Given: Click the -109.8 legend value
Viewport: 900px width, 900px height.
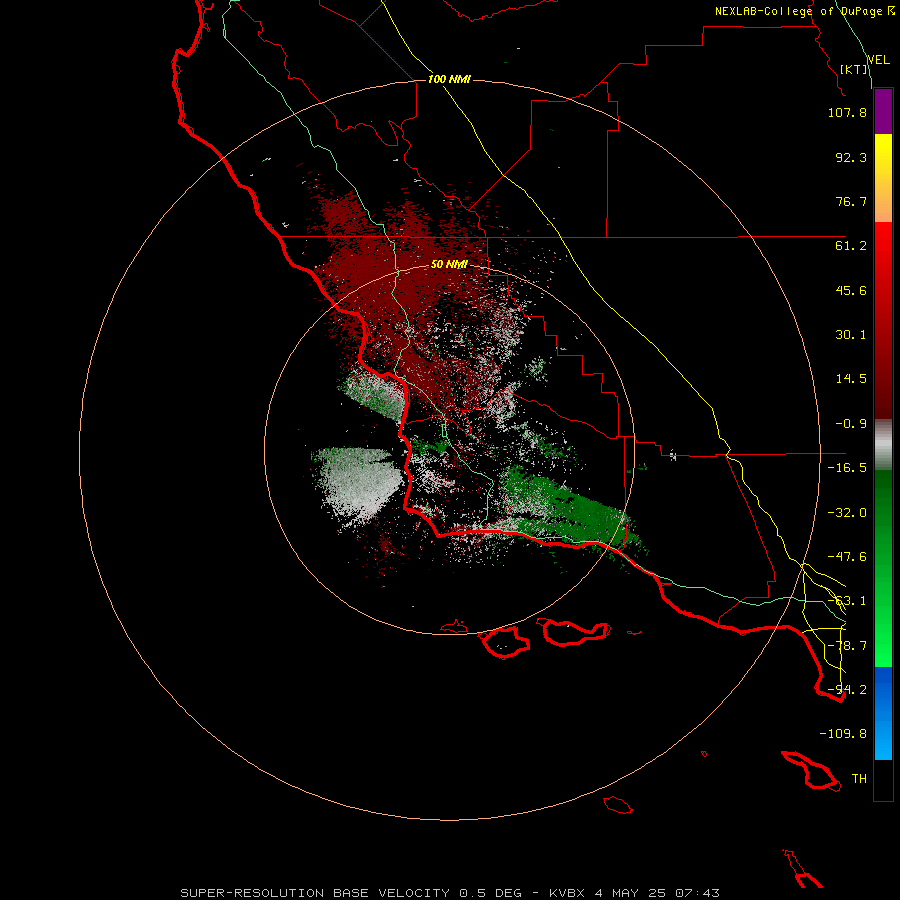Looking at the screenshot, I should click(x=843, y=734).
